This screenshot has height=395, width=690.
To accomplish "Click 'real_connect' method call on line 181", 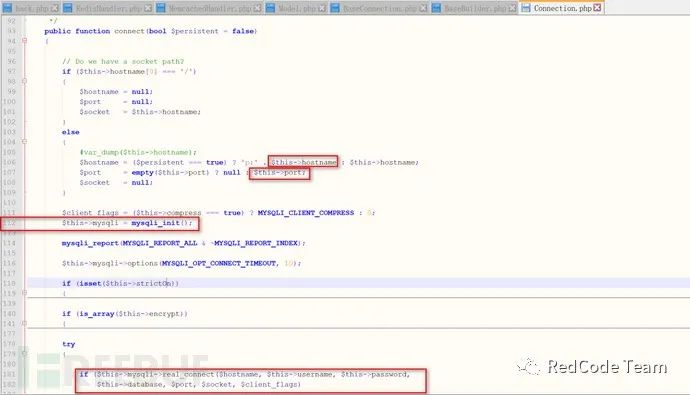I will click(x=188, y=374).
